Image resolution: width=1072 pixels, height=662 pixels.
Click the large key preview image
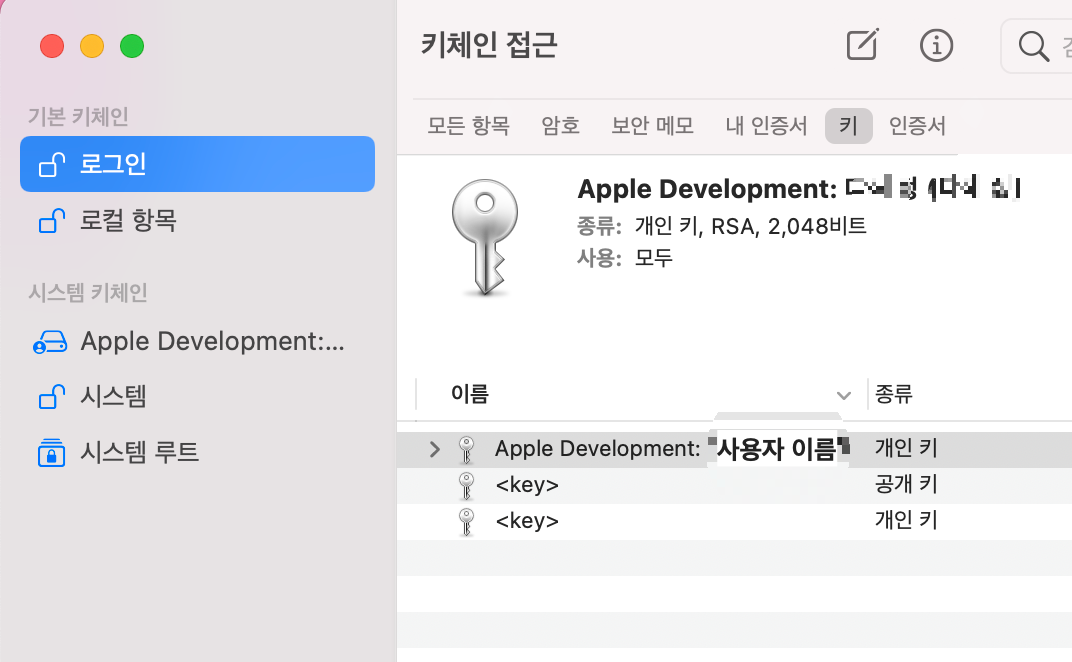[485, 237]
